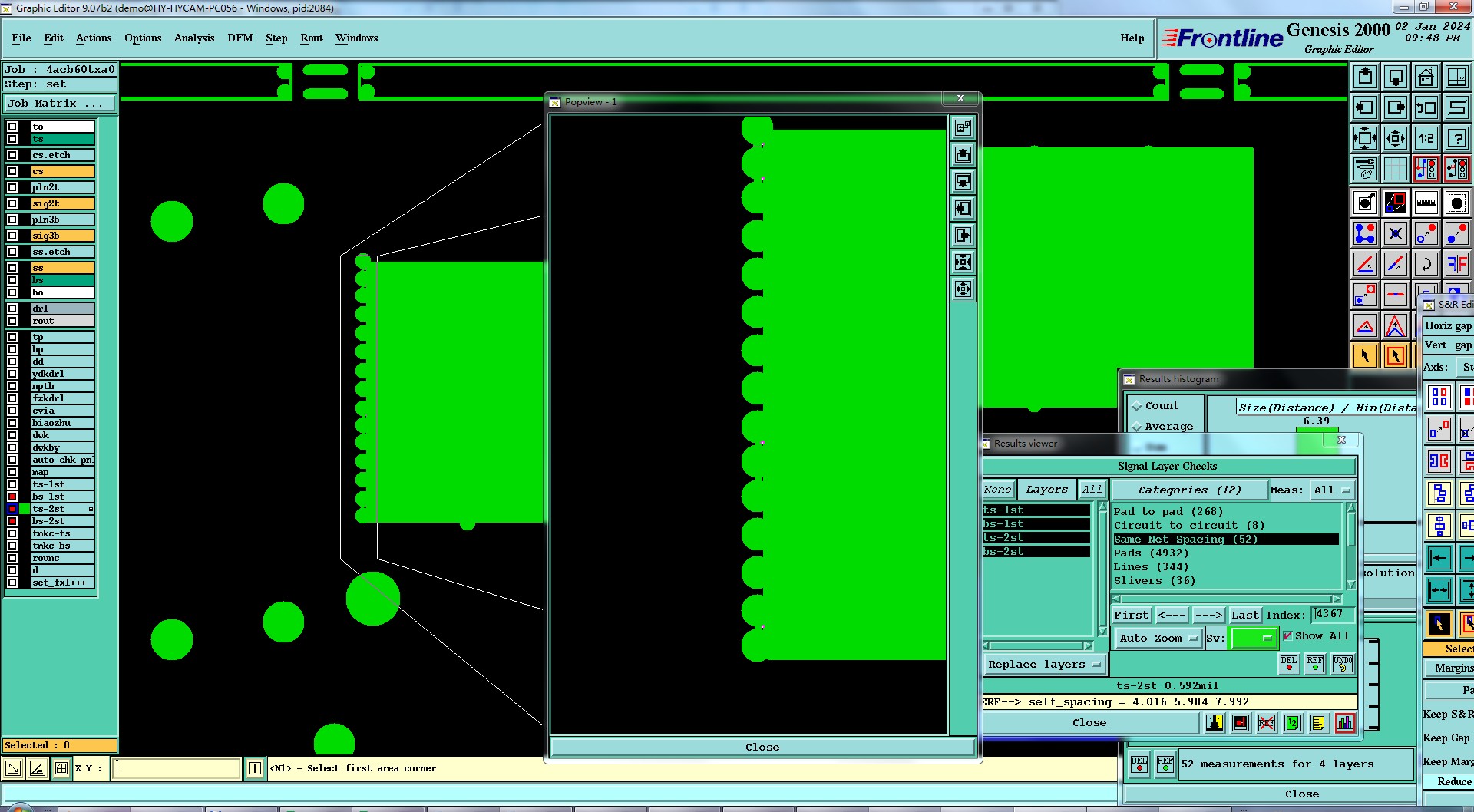Click the rotate feature icon
This screenshot has width=1474, height=812.
(1426, 264)
